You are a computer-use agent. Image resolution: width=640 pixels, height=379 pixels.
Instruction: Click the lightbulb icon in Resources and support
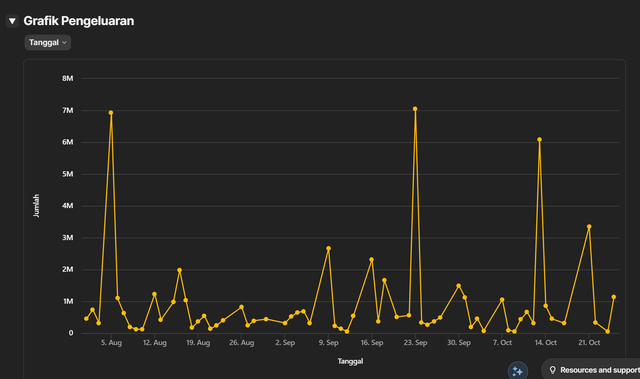[x=553, y=370]
